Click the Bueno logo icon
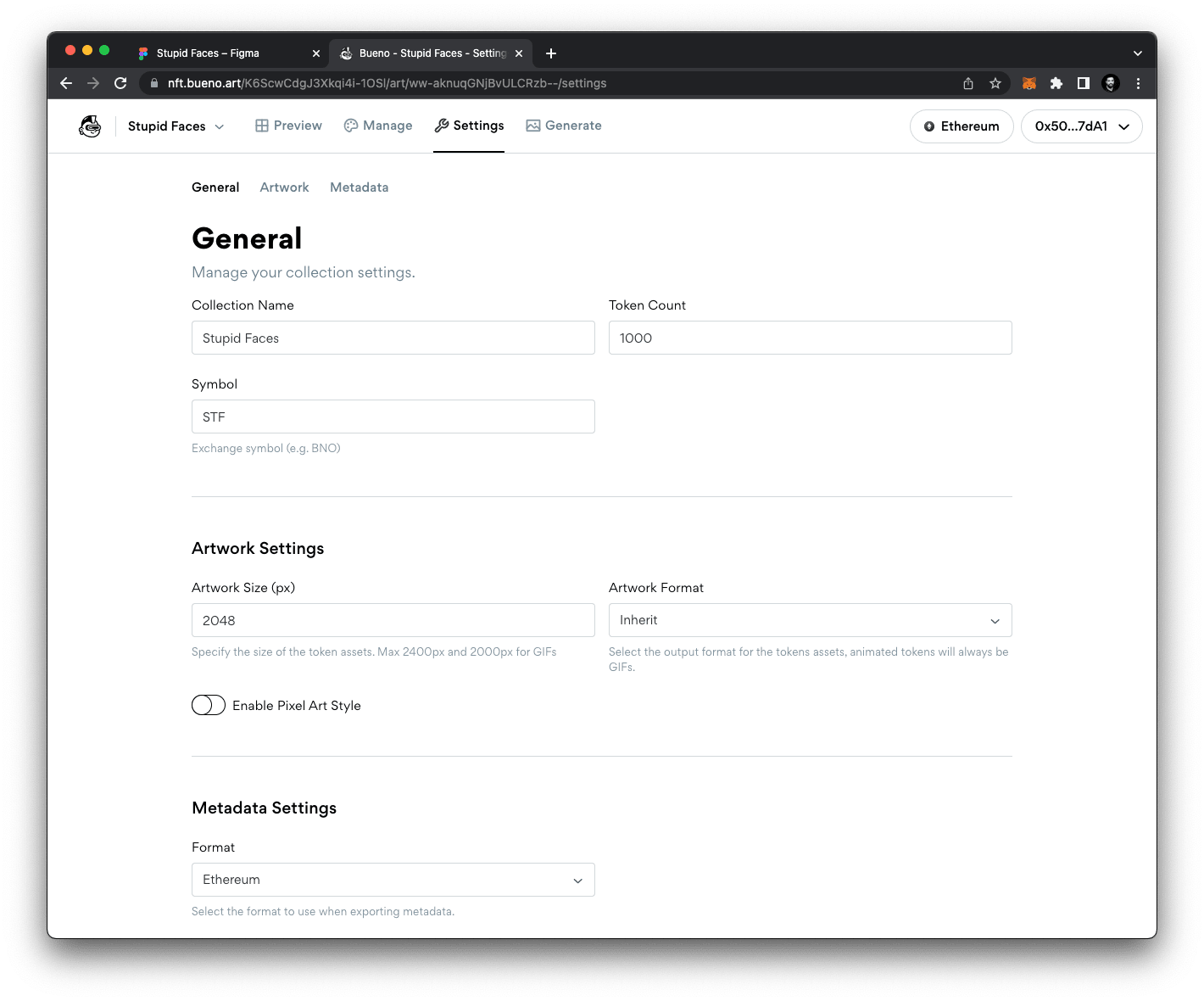Viewport: 1204px width, 1001px height. [90, 126]
